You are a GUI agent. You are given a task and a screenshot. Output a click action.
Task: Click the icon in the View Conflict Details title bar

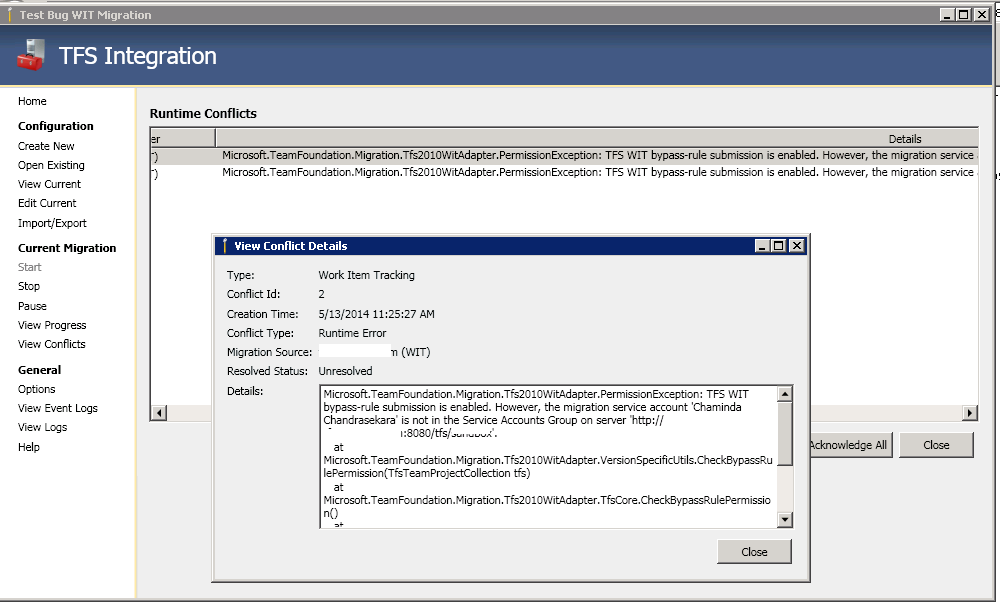223,245
